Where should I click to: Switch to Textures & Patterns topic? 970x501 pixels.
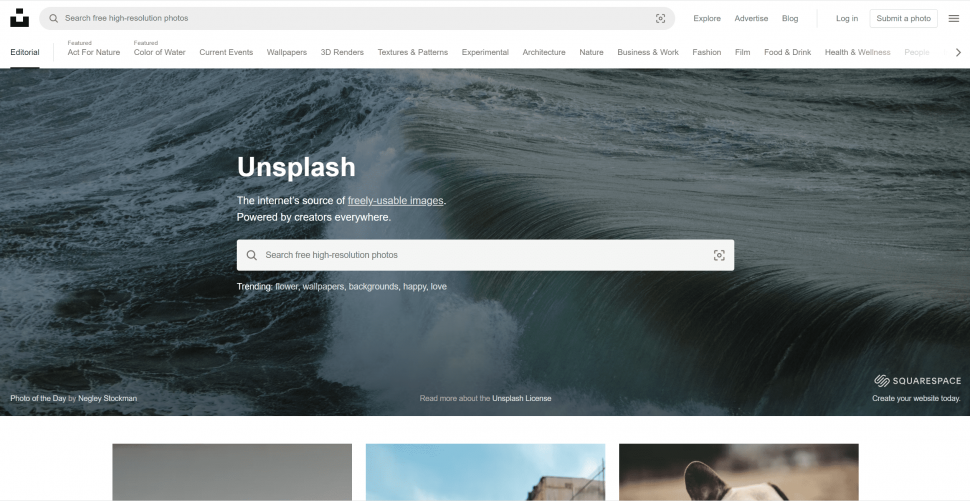413,52
